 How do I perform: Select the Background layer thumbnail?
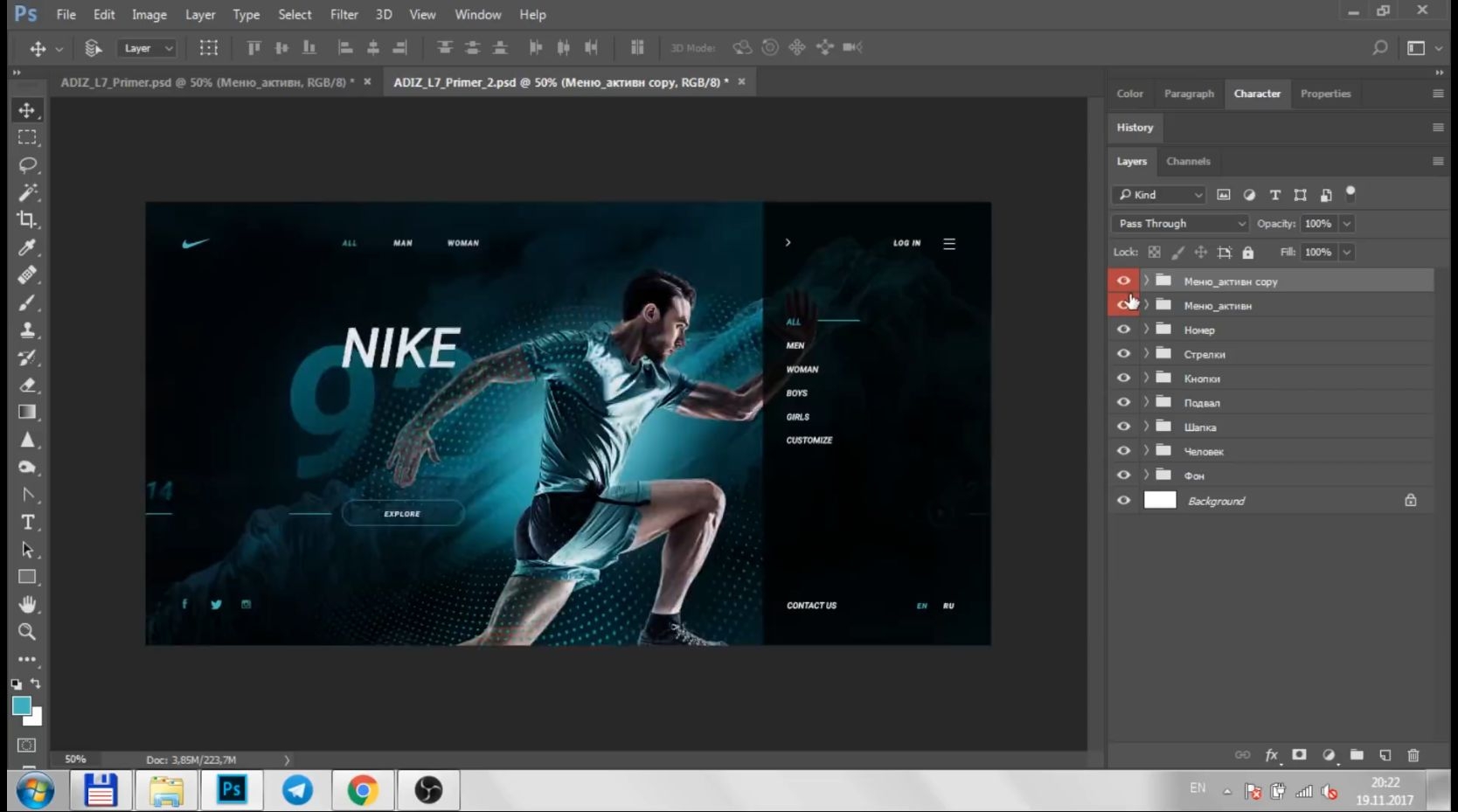[x=1160, y=500]
